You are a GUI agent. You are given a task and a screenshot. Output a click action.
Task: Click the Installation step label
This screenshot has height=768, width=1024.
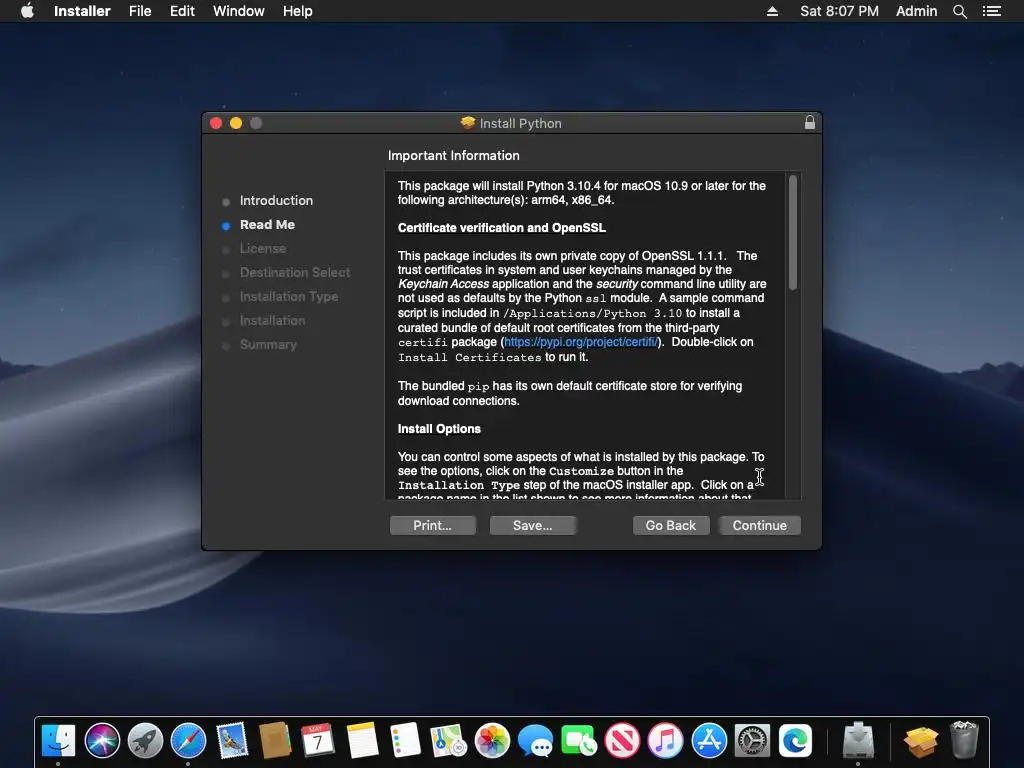(x=272, y=321)
